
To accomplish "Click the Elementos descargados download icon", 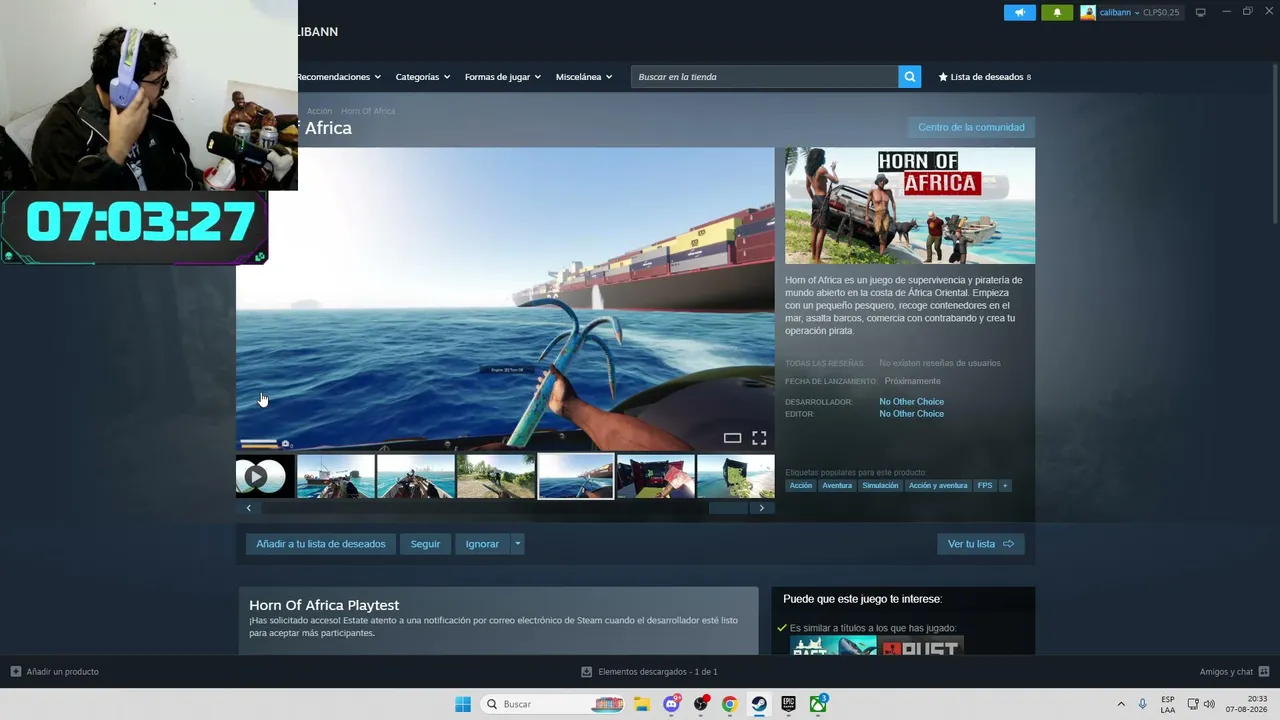I will [587, 672].
